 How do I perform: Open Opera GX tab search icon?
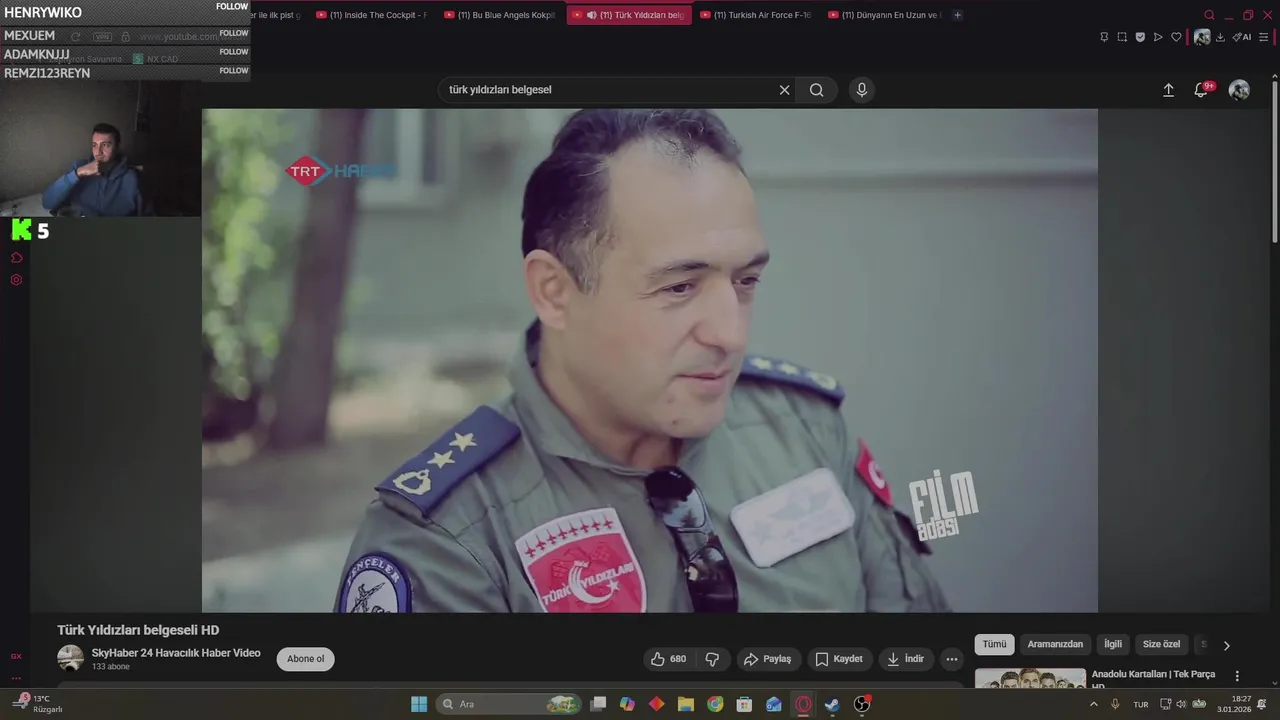[x=1209, y=15]
